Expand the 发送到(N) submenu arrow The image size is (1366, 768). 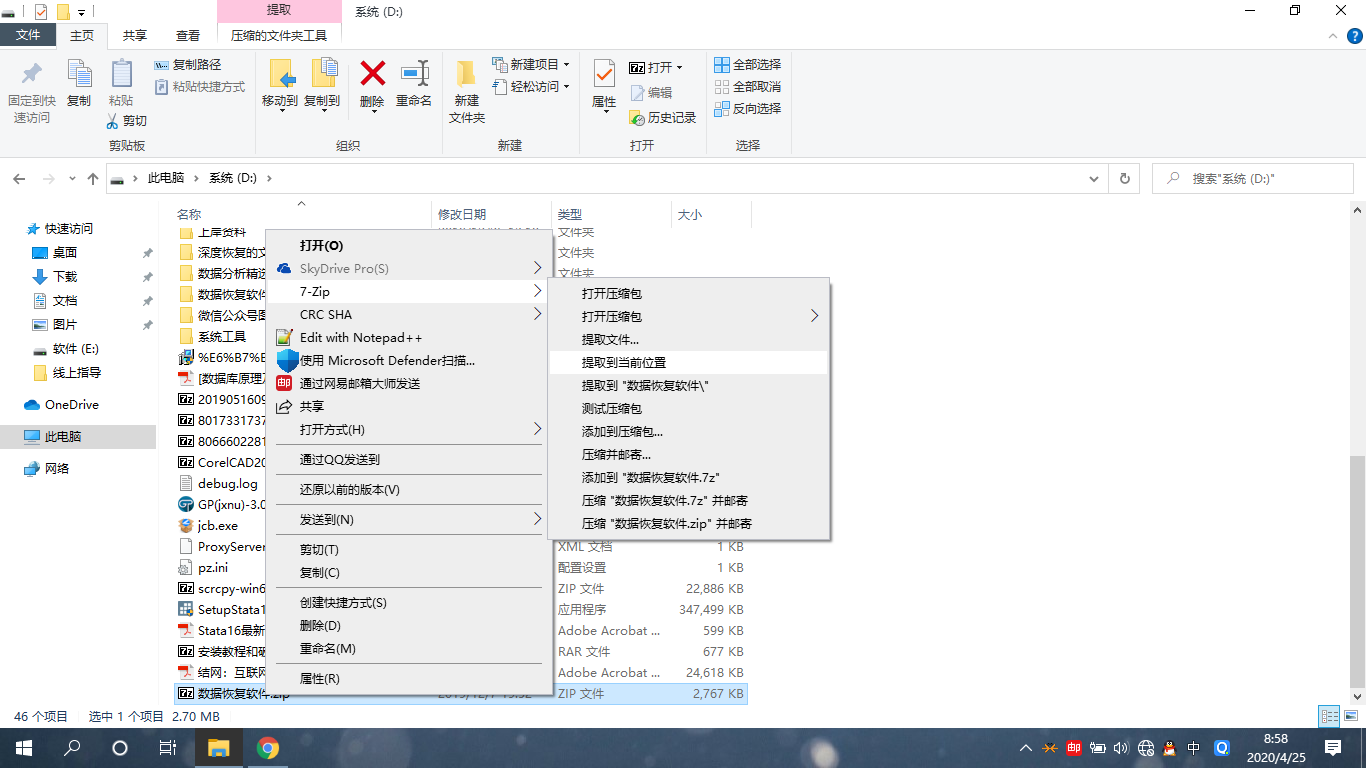pos(538,519)
